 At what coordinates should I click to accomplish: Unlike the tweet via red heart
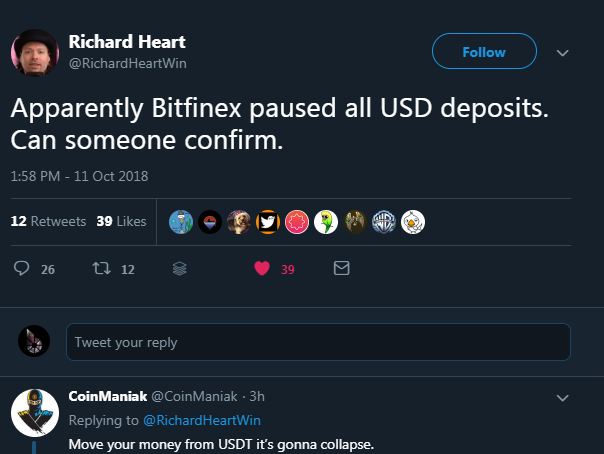[262, 269]
